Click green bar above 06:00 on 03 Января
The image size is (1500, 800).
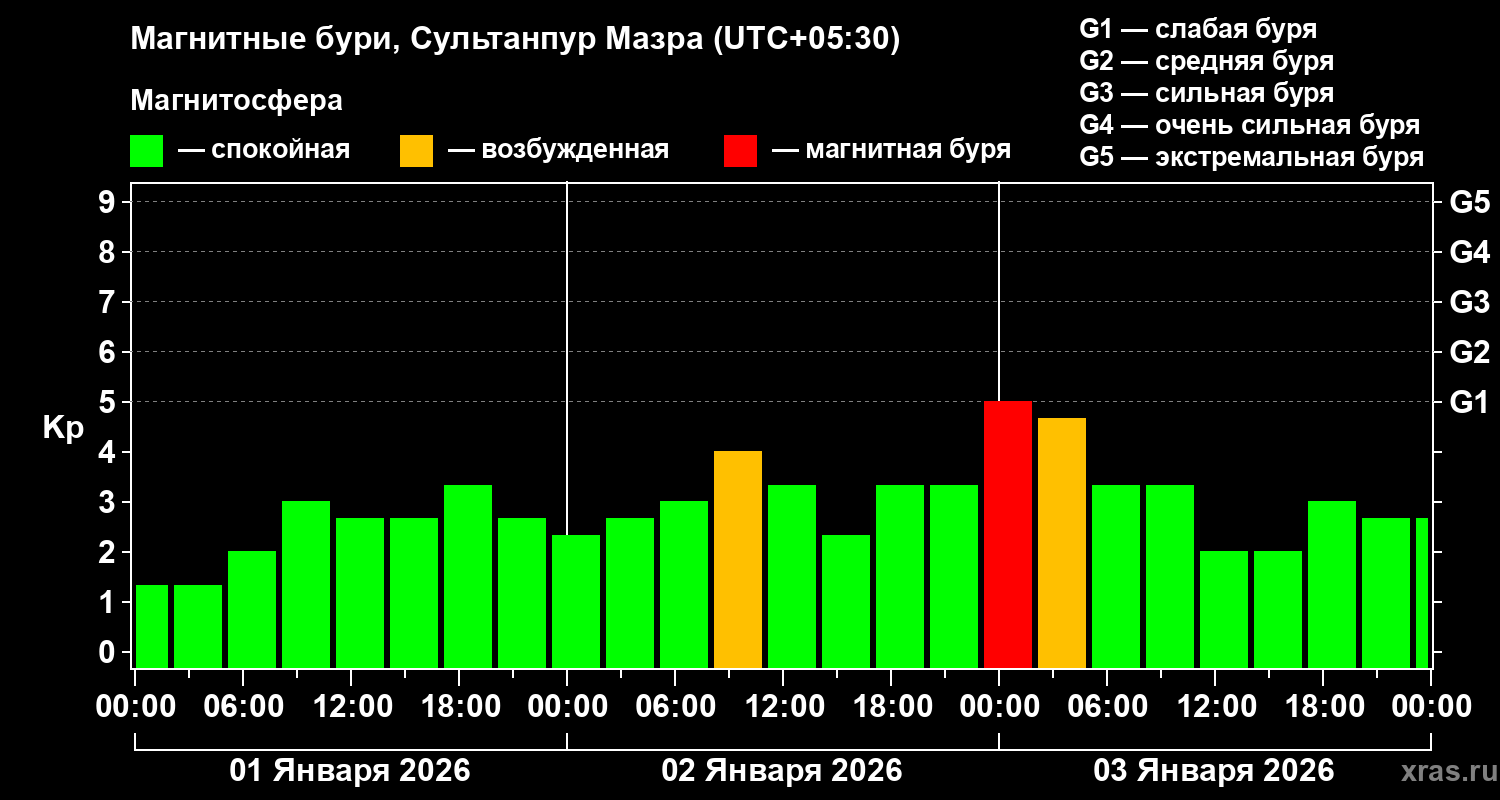coord(1116,576)
